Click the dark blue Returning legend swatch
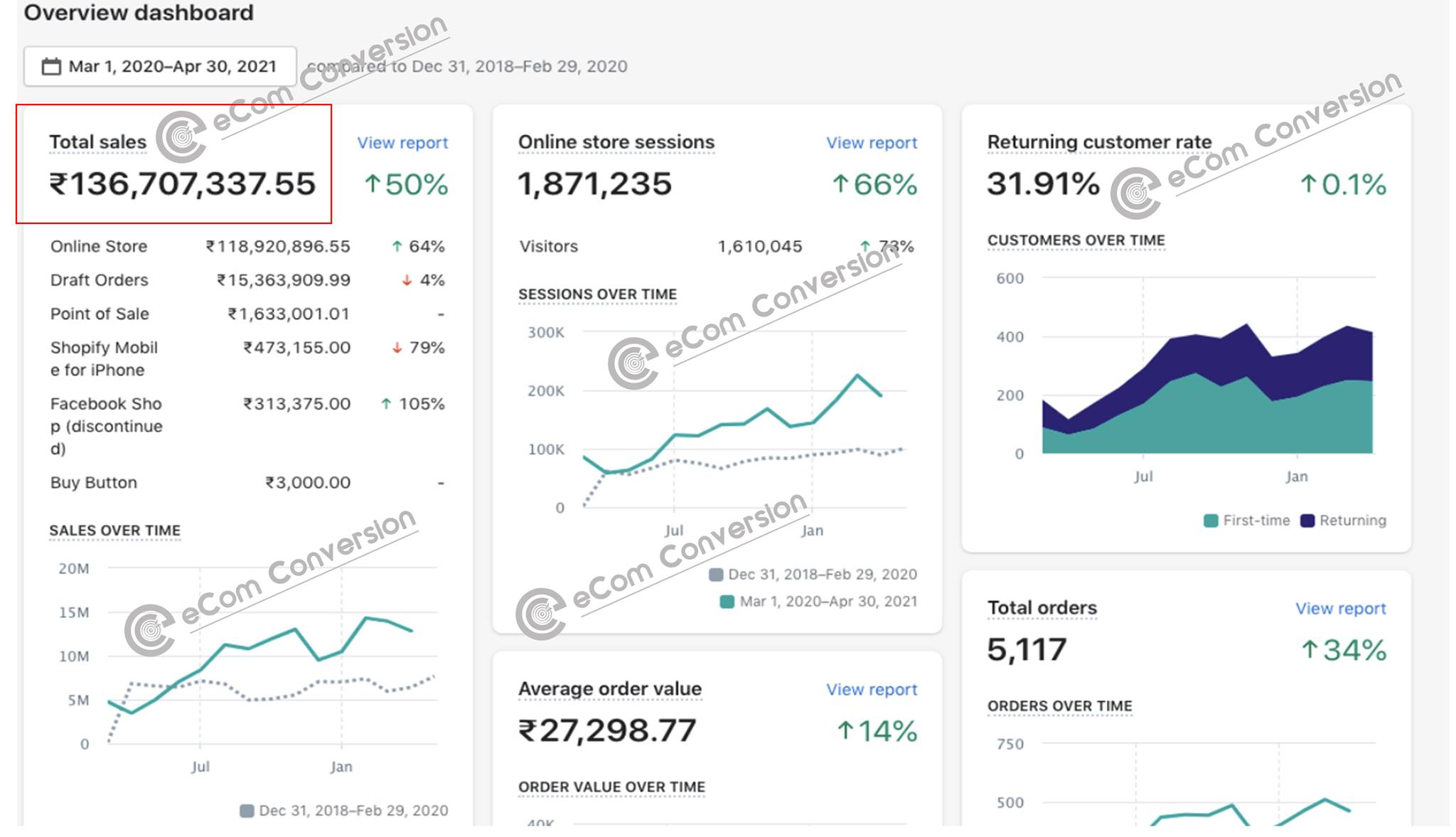Screen dimensions: 1456x837 pos(1307,521)
